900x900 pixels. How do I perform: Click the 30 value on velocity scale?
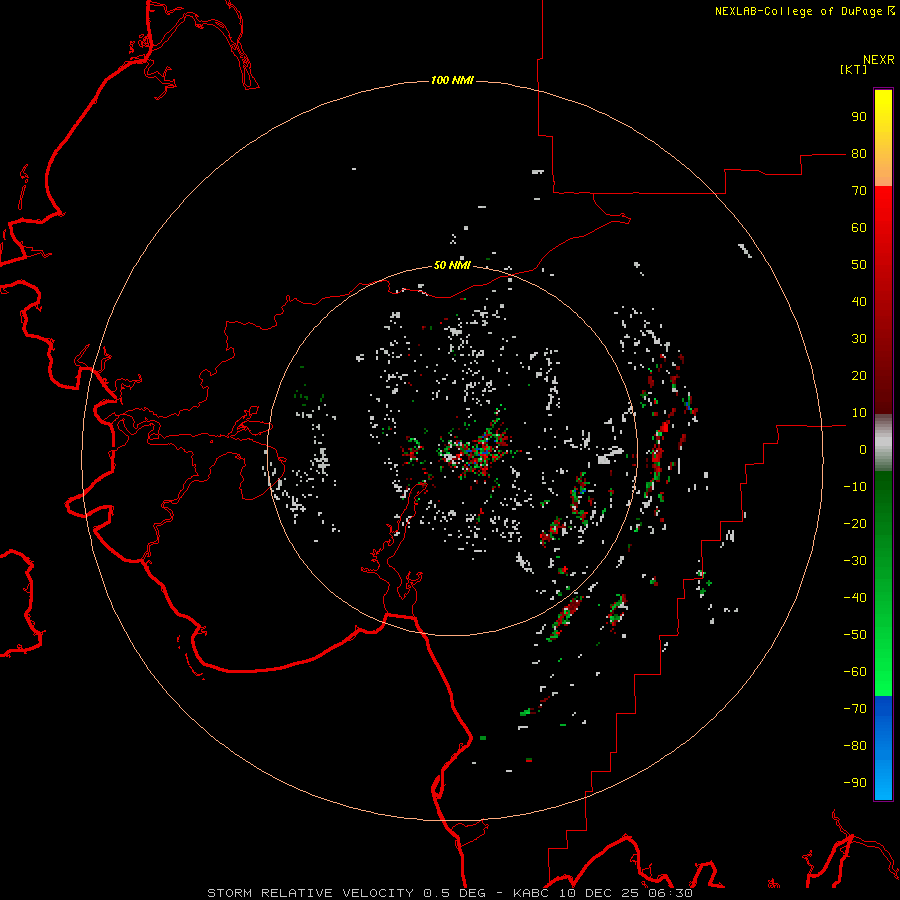click(859, 339)
